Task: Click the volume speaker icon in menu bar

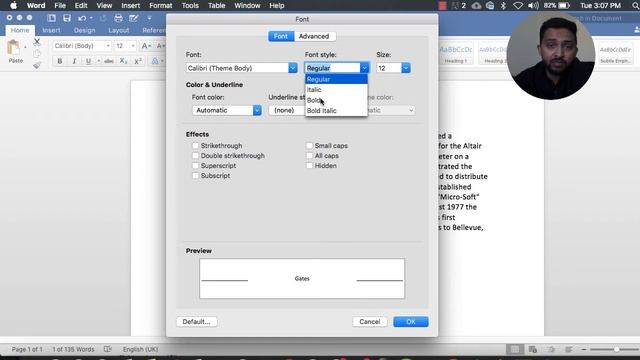Action: point(533,6)
